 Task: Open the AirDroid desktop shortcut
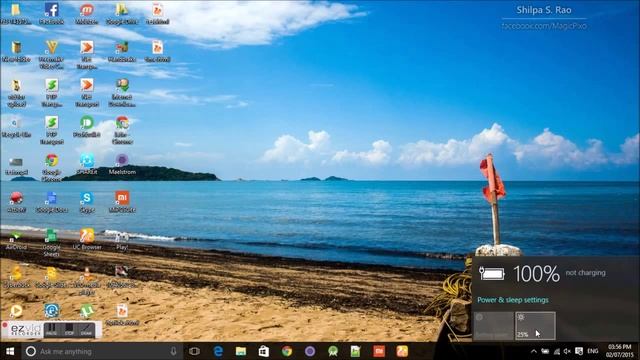16,240
